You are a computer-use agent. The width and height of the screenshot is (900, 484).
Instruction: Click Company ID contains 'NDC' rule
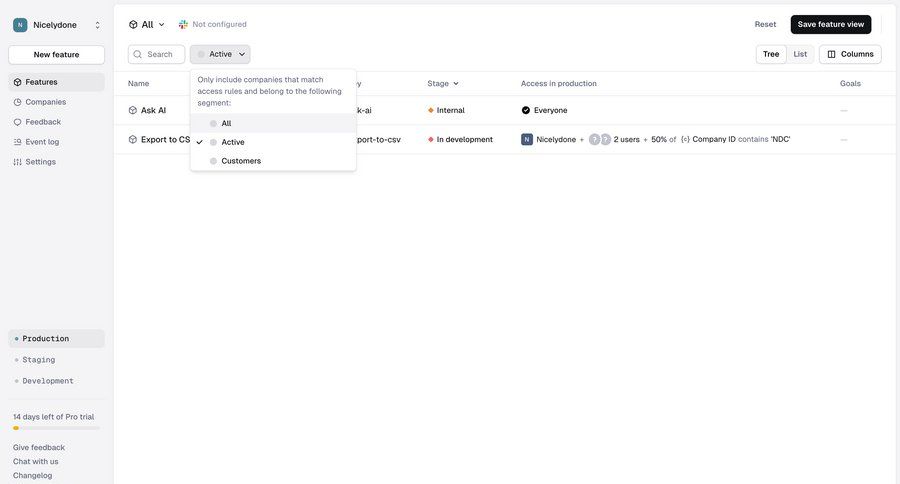[735, 140]
